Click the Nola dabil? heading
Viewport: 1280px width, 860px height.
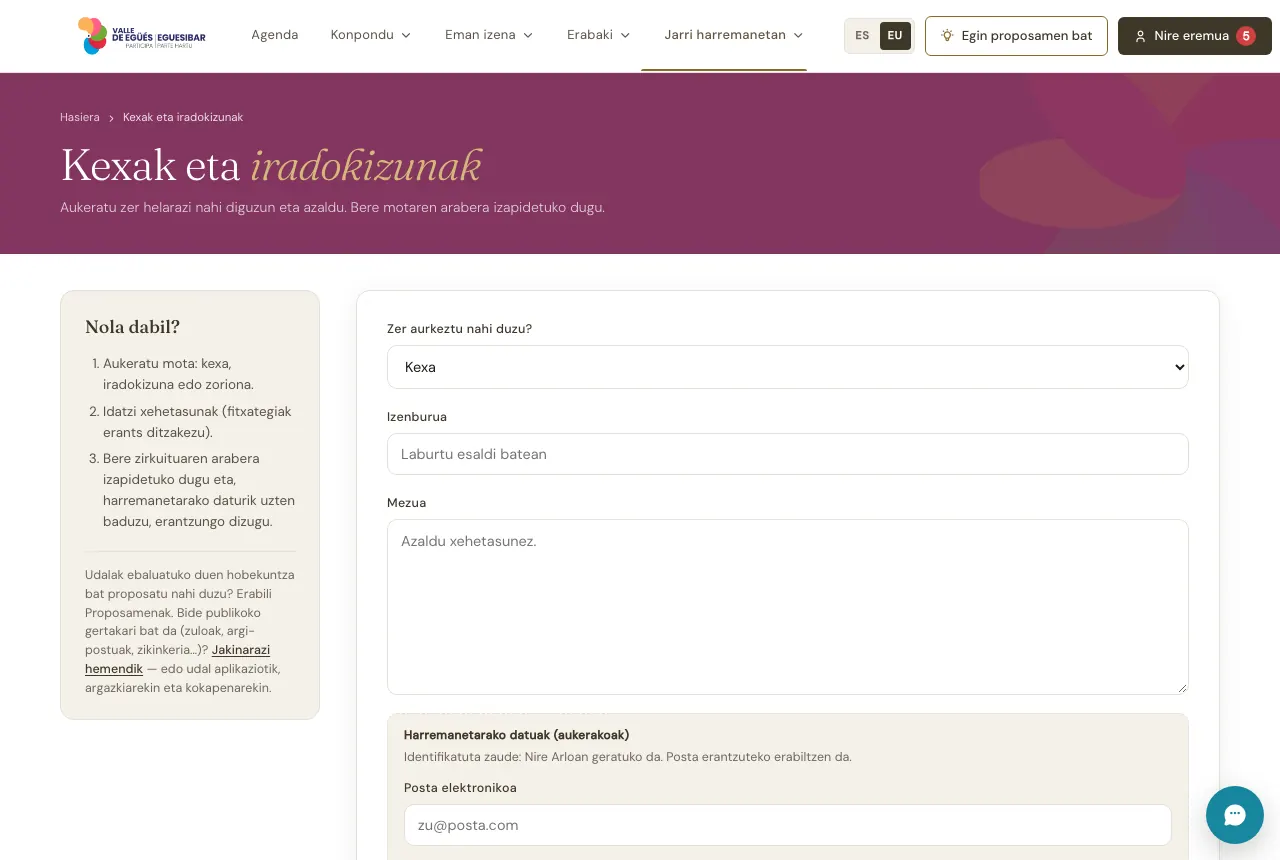133,327
